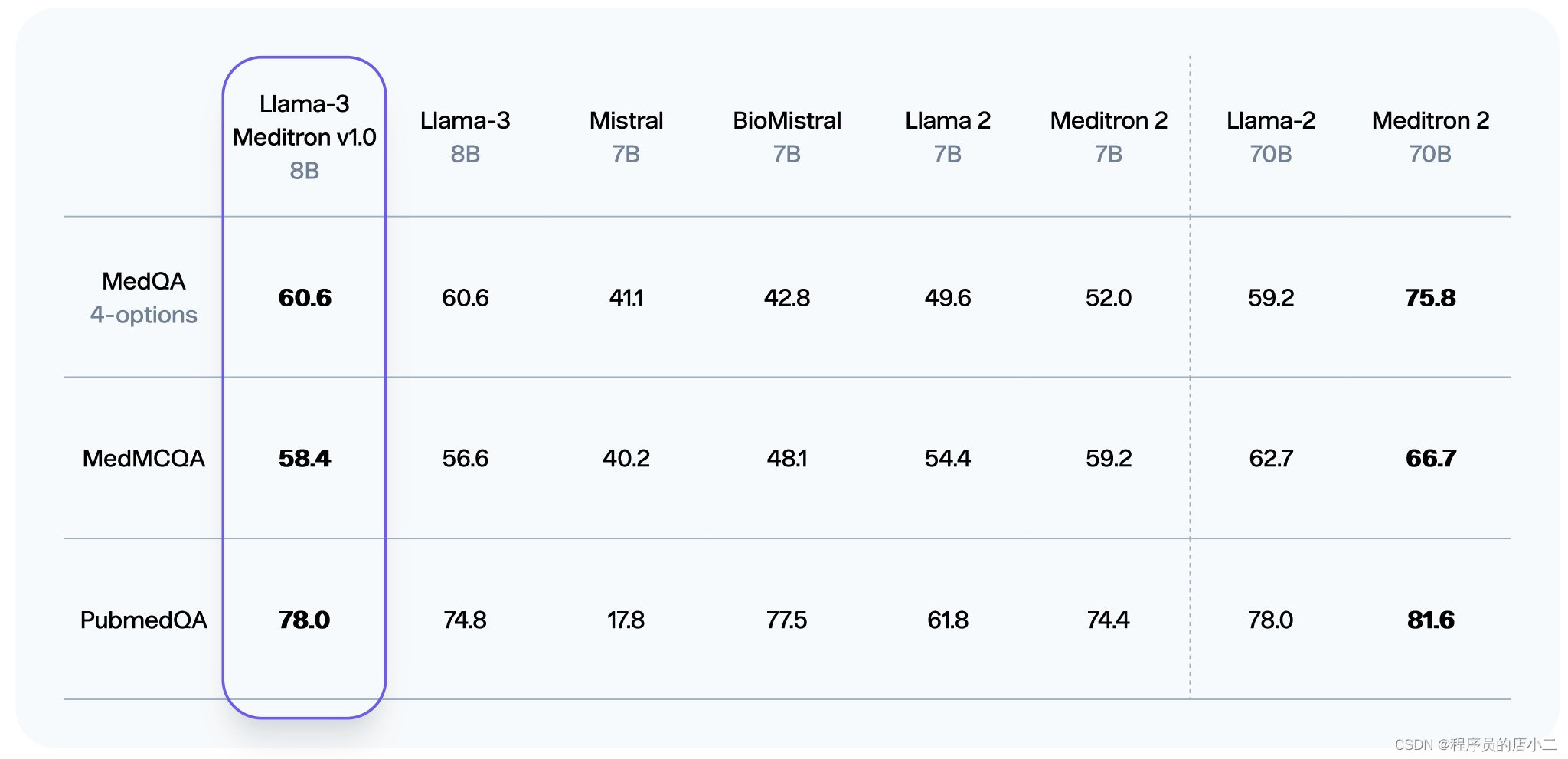Click the Mistral 7B column header
This screenshot has width=1568, height=759.
[x=626, y=136]
